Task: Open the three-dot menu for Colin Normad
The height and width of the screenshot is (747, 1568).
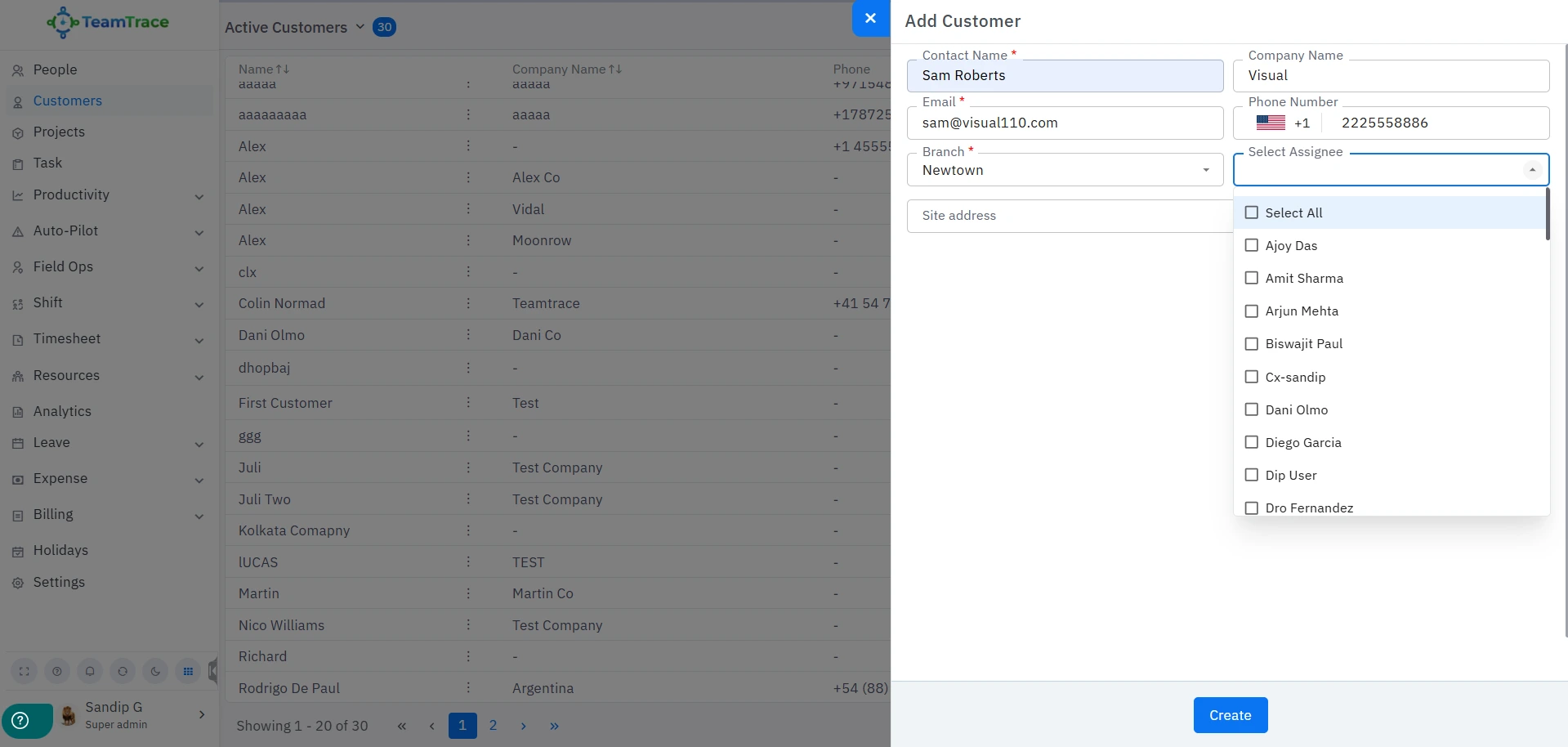Action: tap(468, 303)
